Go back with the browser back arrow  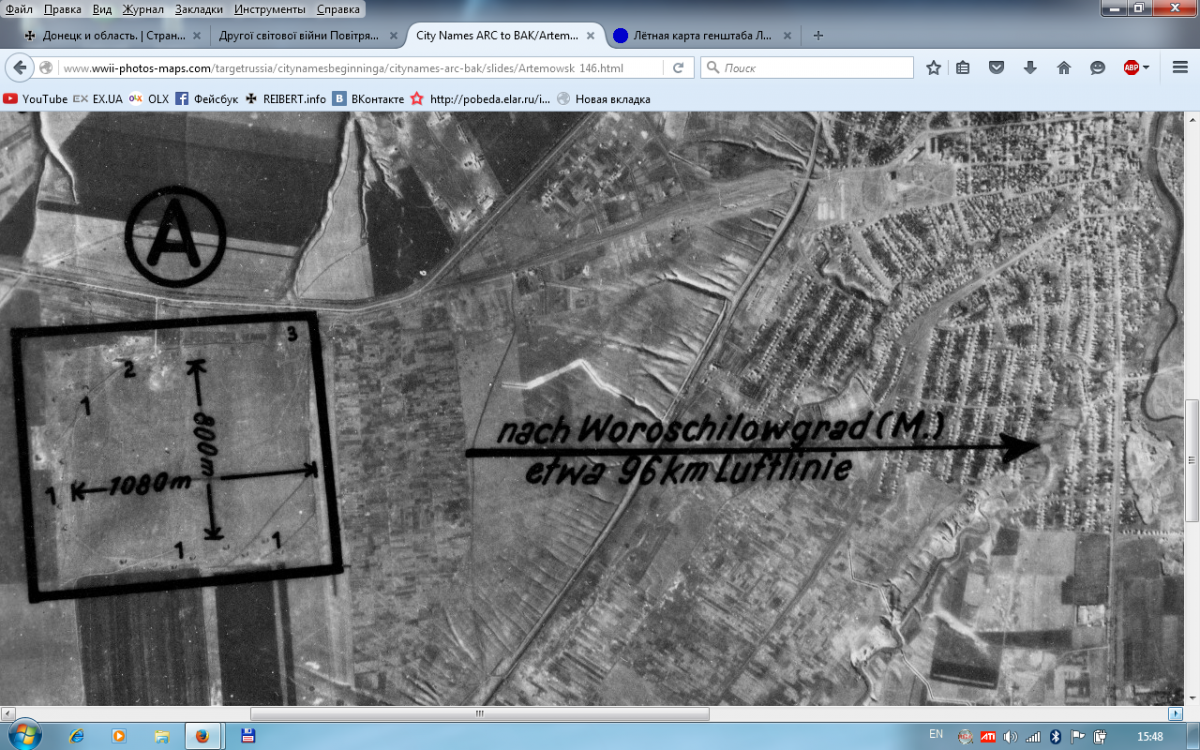pos(19,68)
